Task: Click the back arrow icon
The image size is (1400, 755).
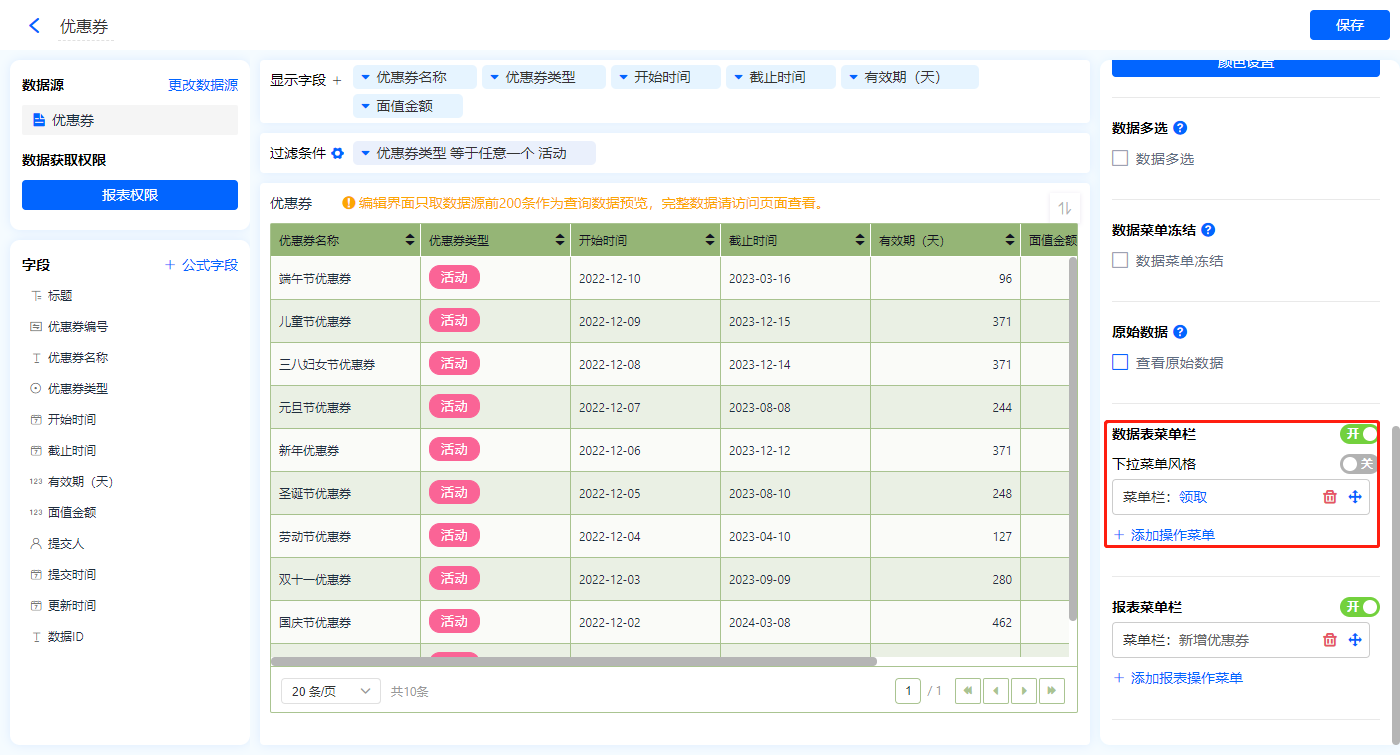Action: [35, 26]
